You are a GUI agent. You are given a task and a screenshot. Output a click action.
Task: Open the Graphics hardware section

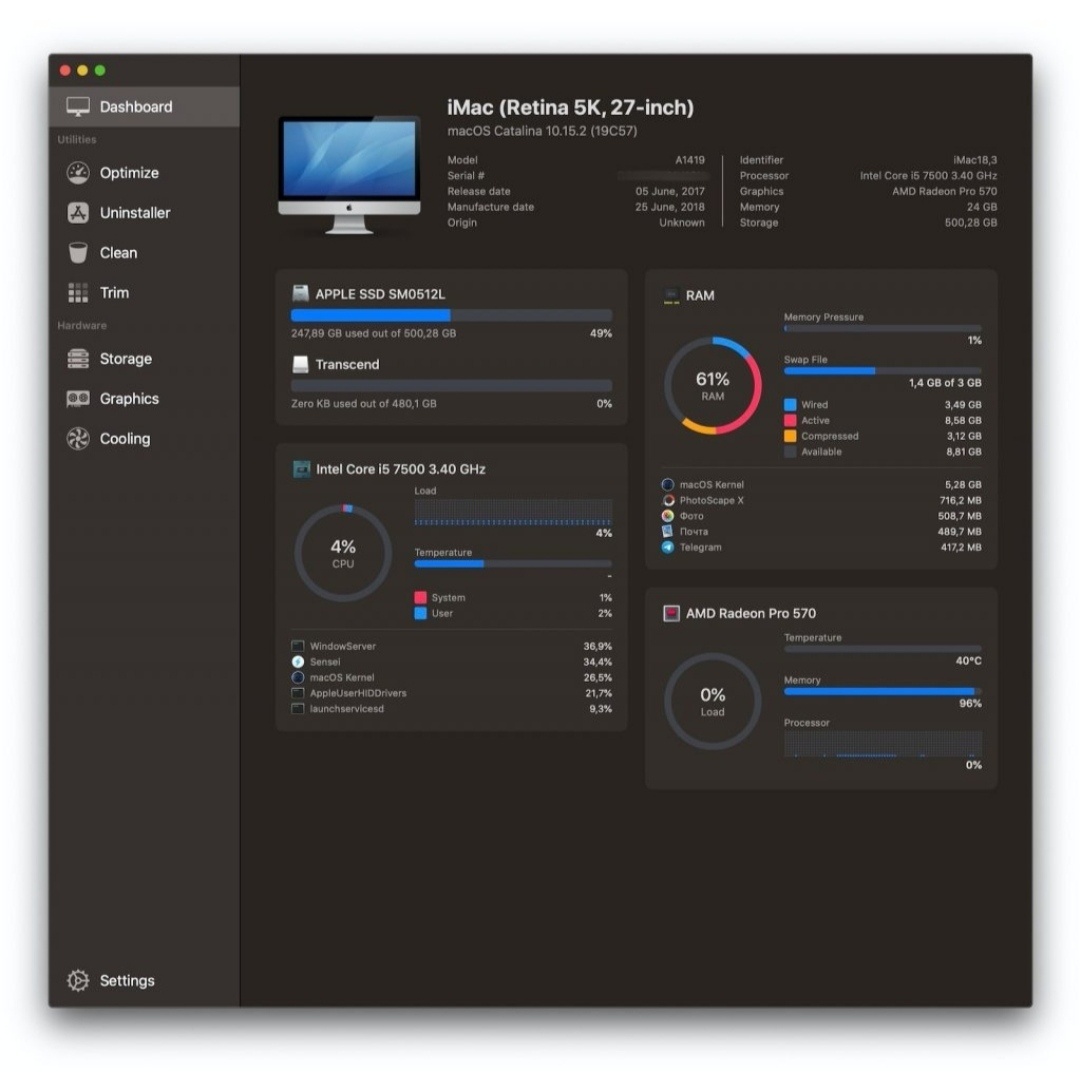tap(144, 399)
